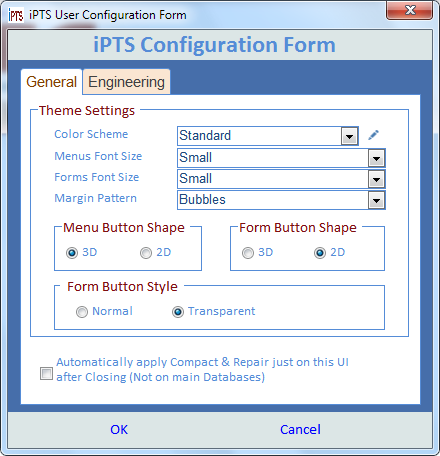Close the iPTS User Configuration Form window
The width and height of the screenshot is (440, 456).
pos(409,10)
